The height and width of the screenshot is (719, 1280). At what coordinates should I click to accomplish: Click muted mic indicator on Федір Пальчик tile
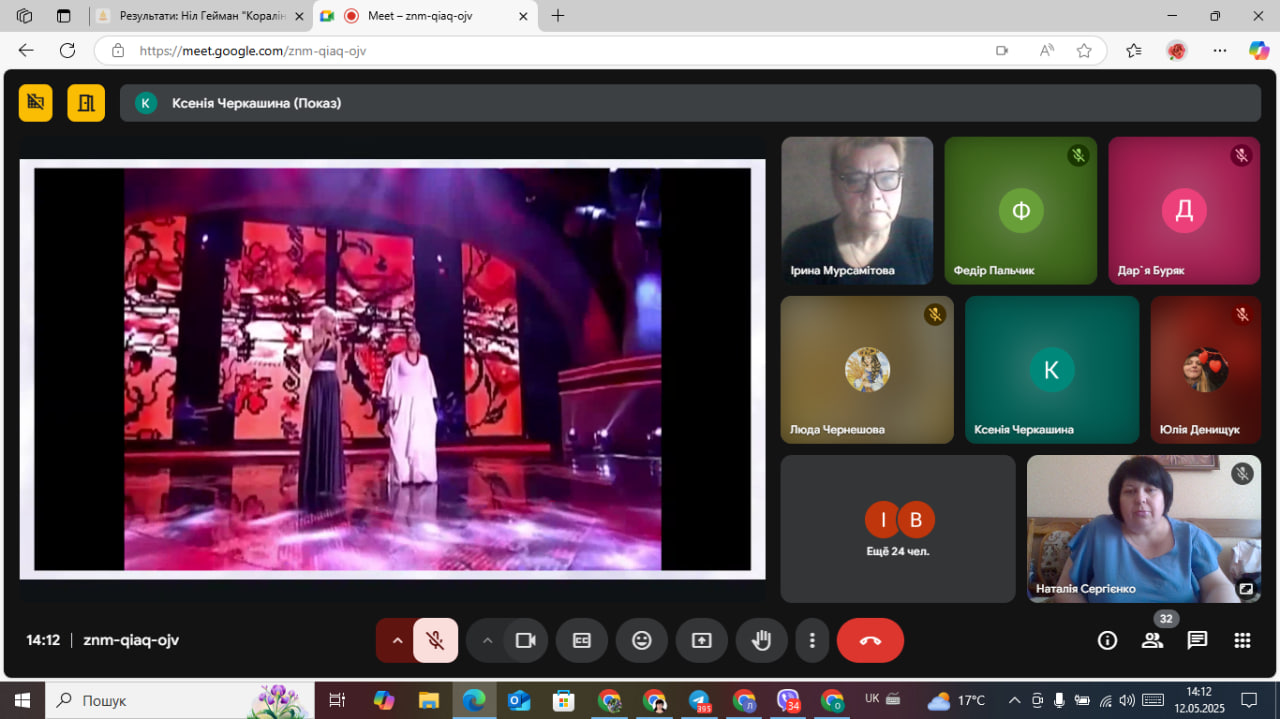coord(1078,155)
